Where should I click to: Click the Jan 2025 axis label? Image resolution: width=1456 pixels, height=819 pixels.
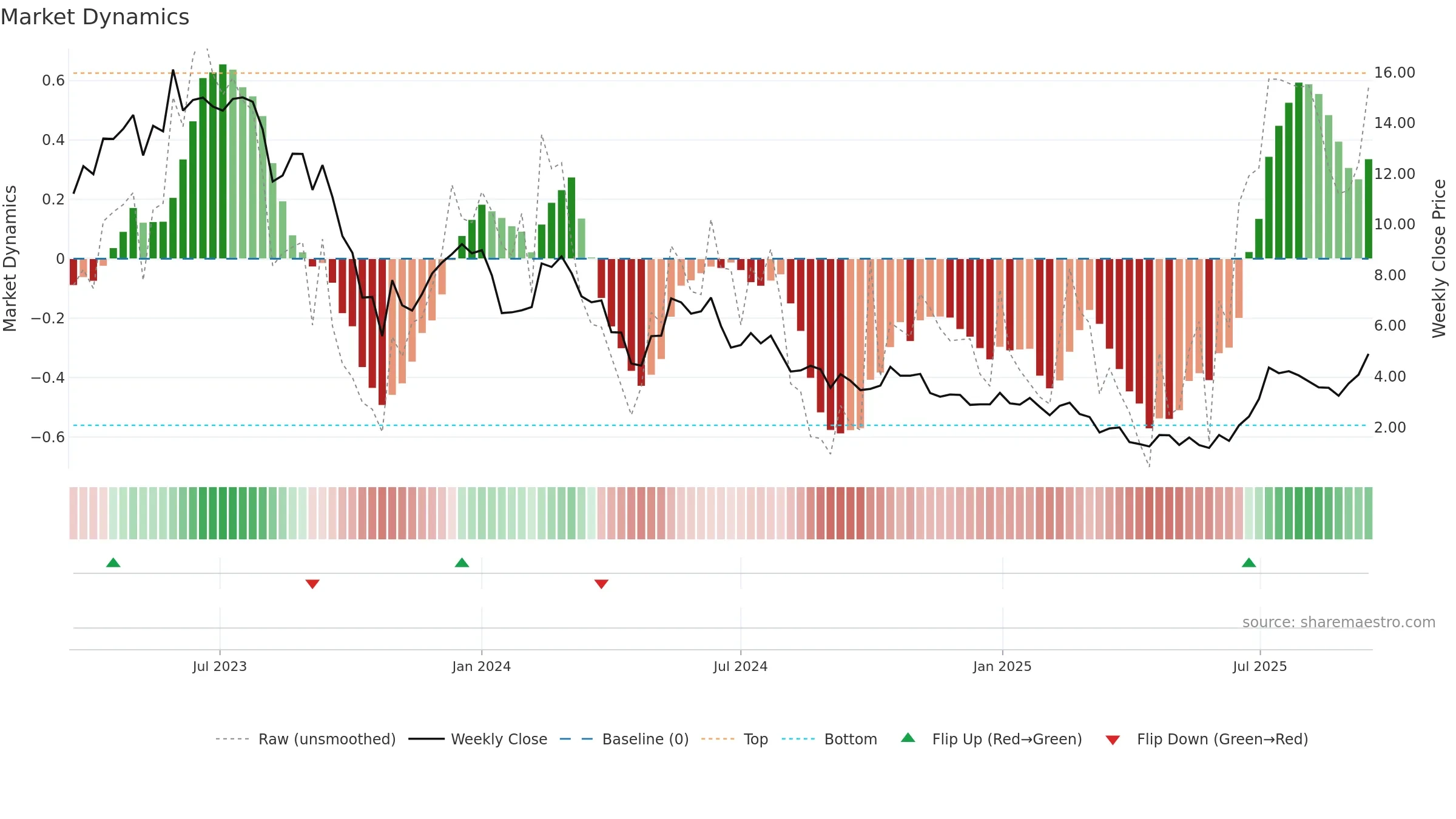[x=1002, y=666]
